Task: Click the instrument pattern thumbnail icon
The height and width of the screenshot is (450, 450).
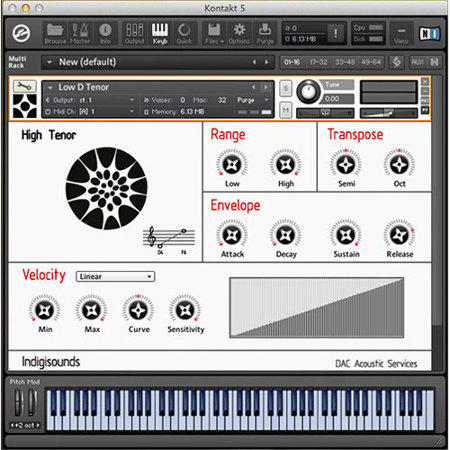Action: (x=25, y=106)
